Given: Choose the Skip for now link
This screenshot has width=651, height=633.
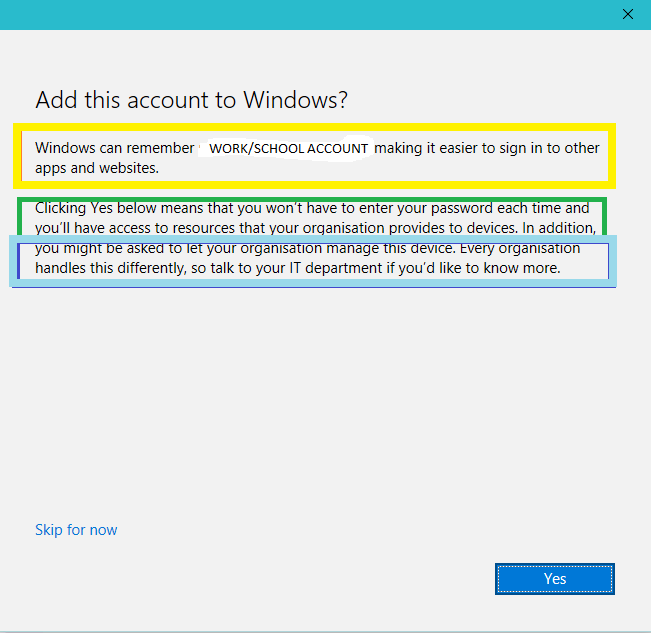Looking at the screenshot, I should click(x=76, y=530).
